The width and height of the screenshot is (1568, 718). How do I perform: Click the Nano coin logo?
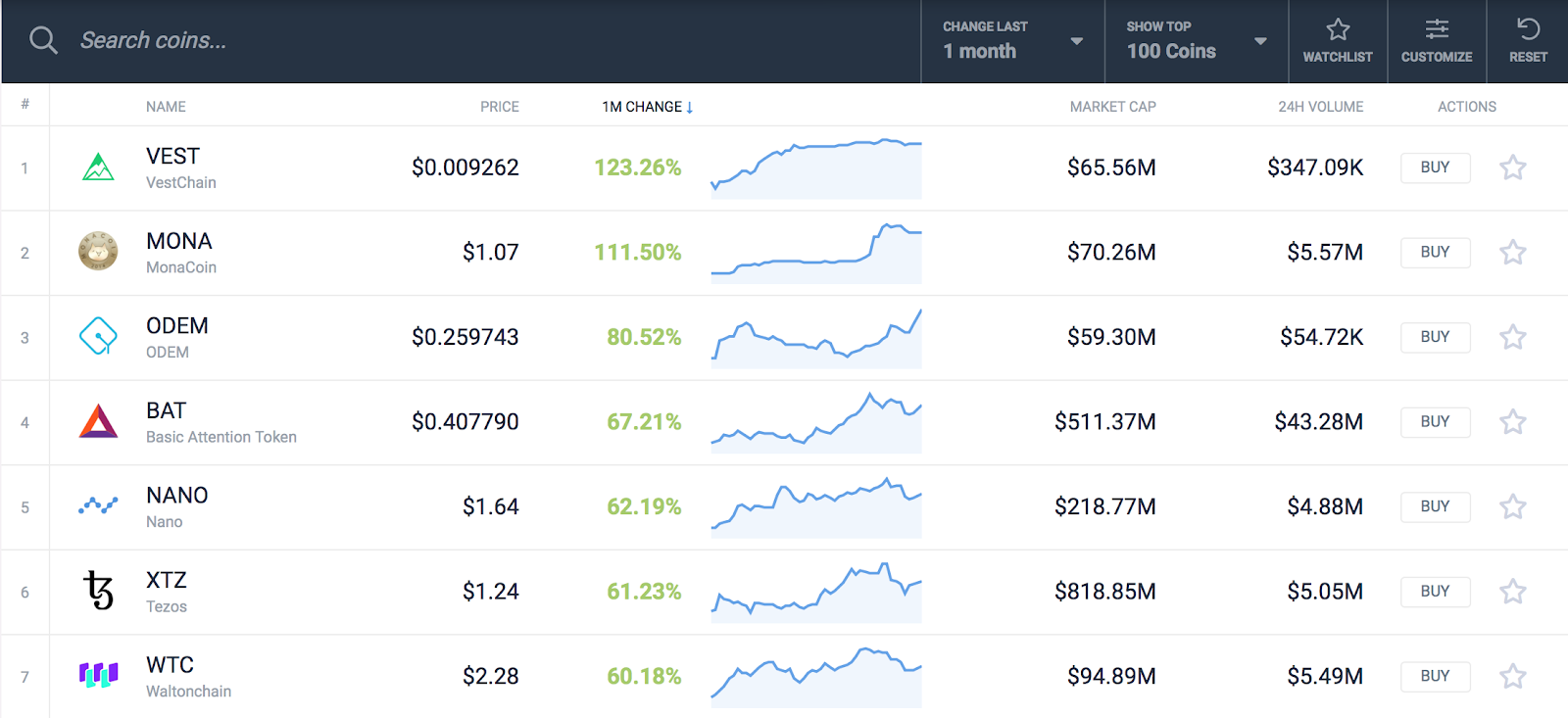(98, 505)
